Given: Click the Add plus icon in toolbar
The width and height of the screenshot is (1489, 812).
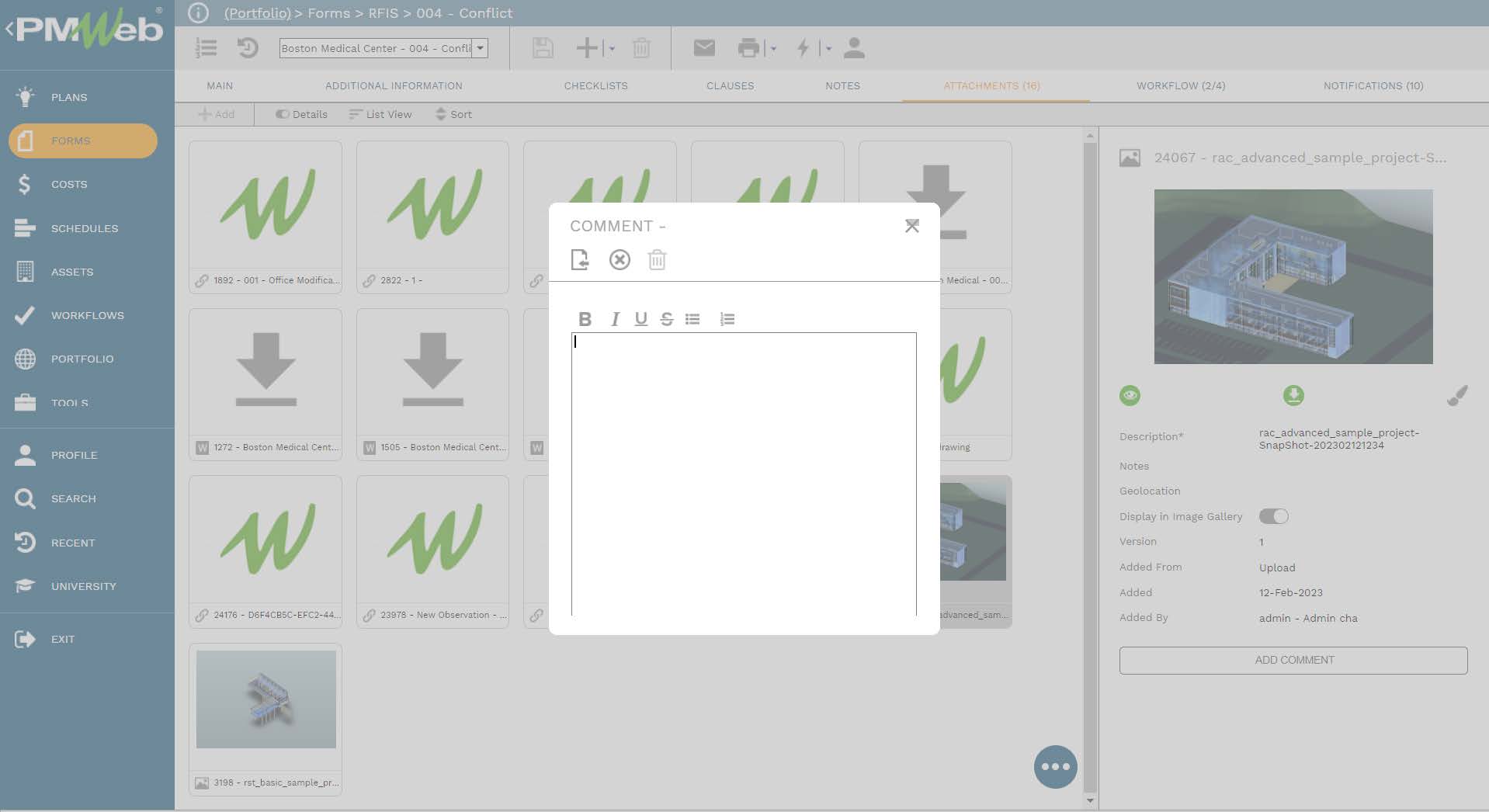Looking at the screenshot, I should point(587,48).
